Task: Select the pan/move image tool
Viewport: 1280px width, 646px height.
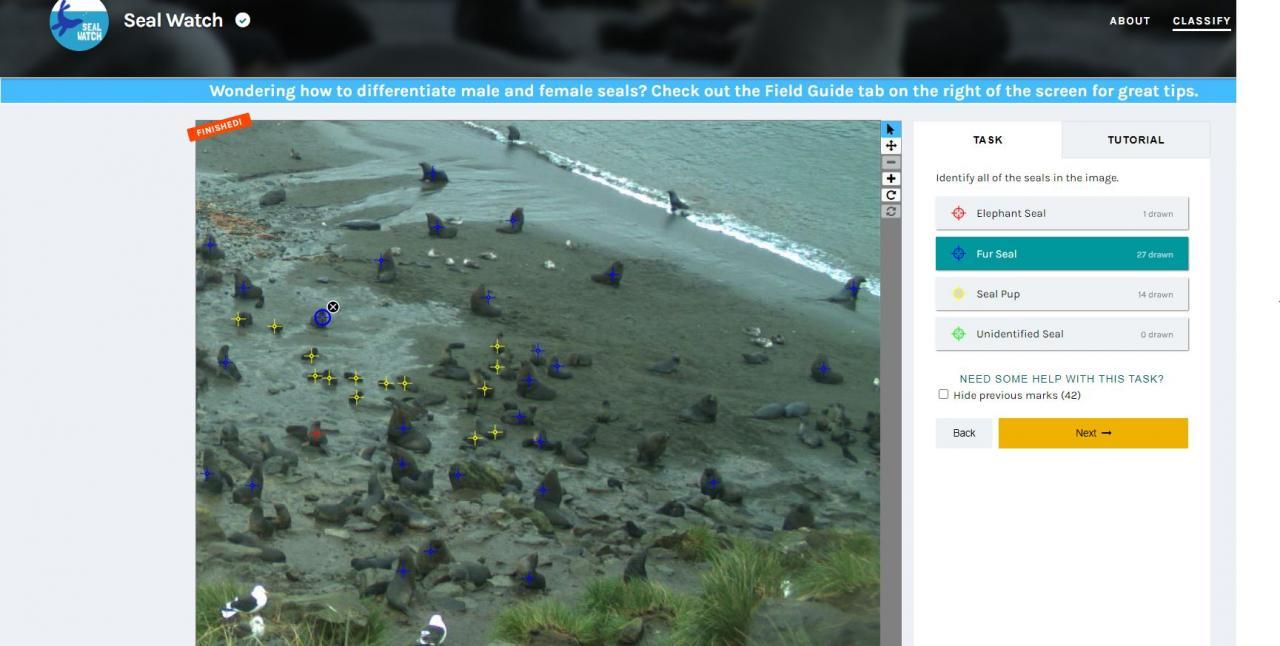Action: (891, 146)
